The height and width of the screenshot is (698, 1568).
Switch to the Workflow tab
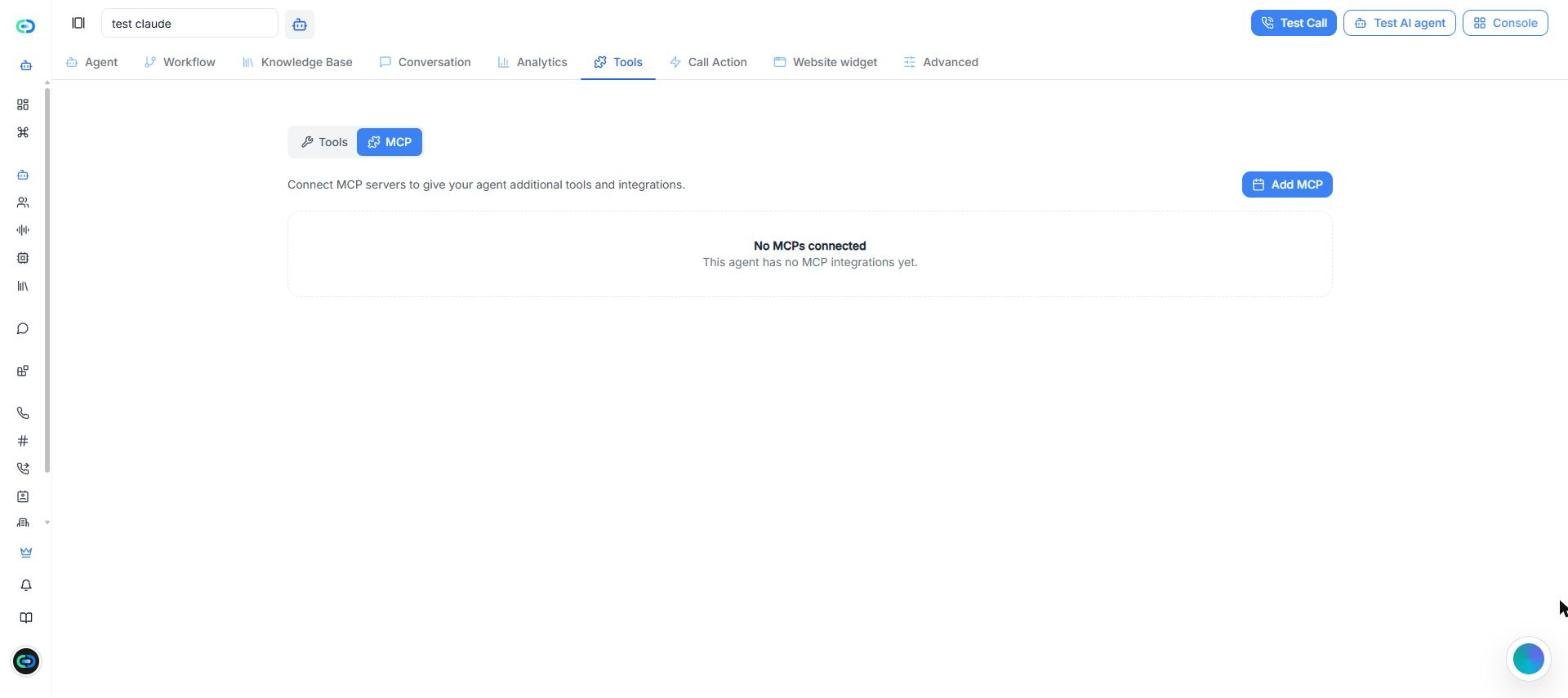(180, 62)
